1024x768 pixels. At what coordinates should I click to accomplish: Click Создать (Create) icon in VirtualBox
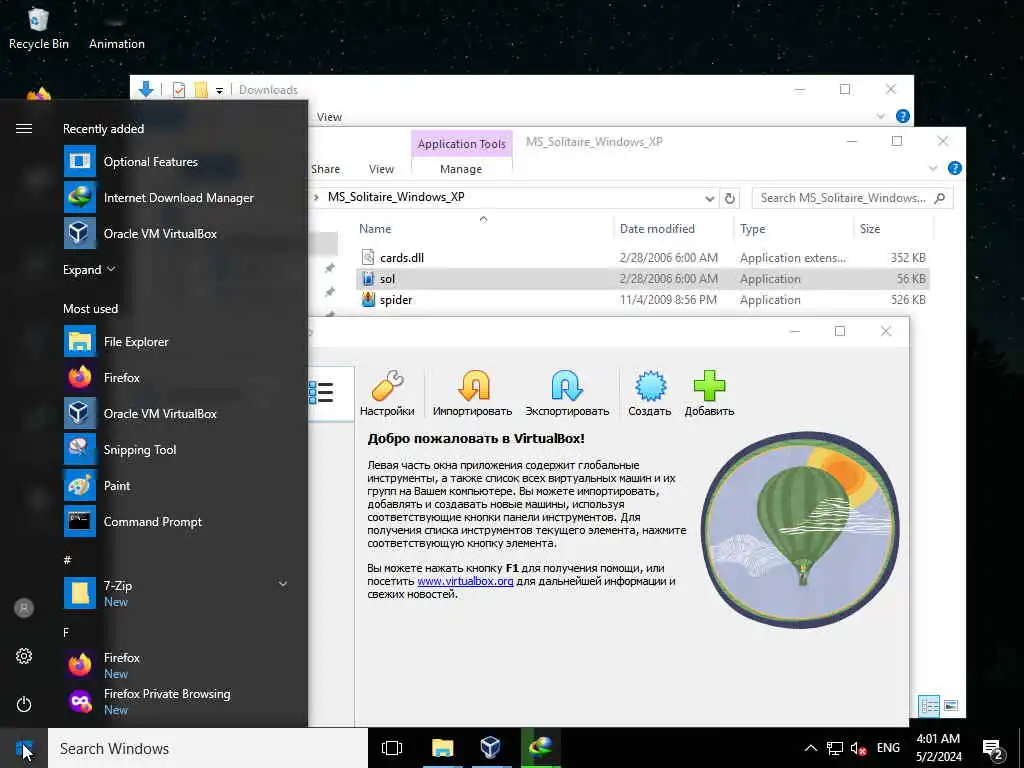tap(650, 393)
